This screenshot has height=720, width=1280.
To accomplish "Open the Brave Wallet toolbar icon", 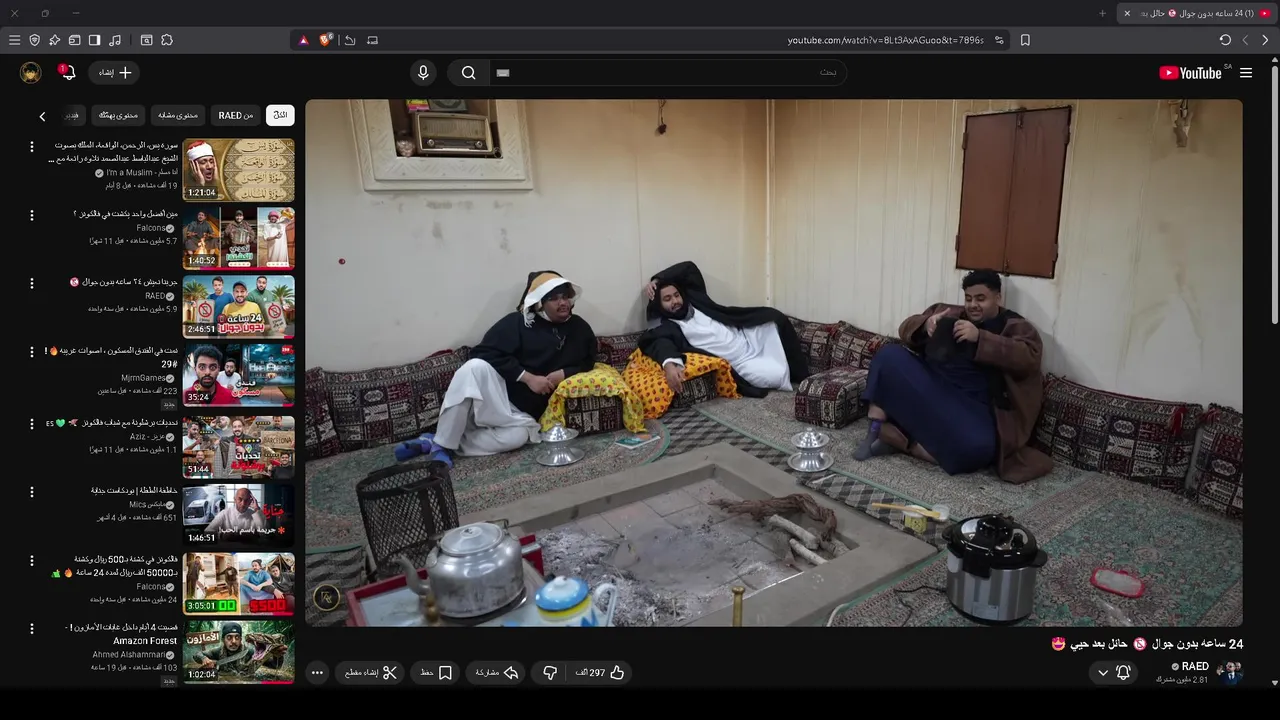I will click(x=75, y=40).
